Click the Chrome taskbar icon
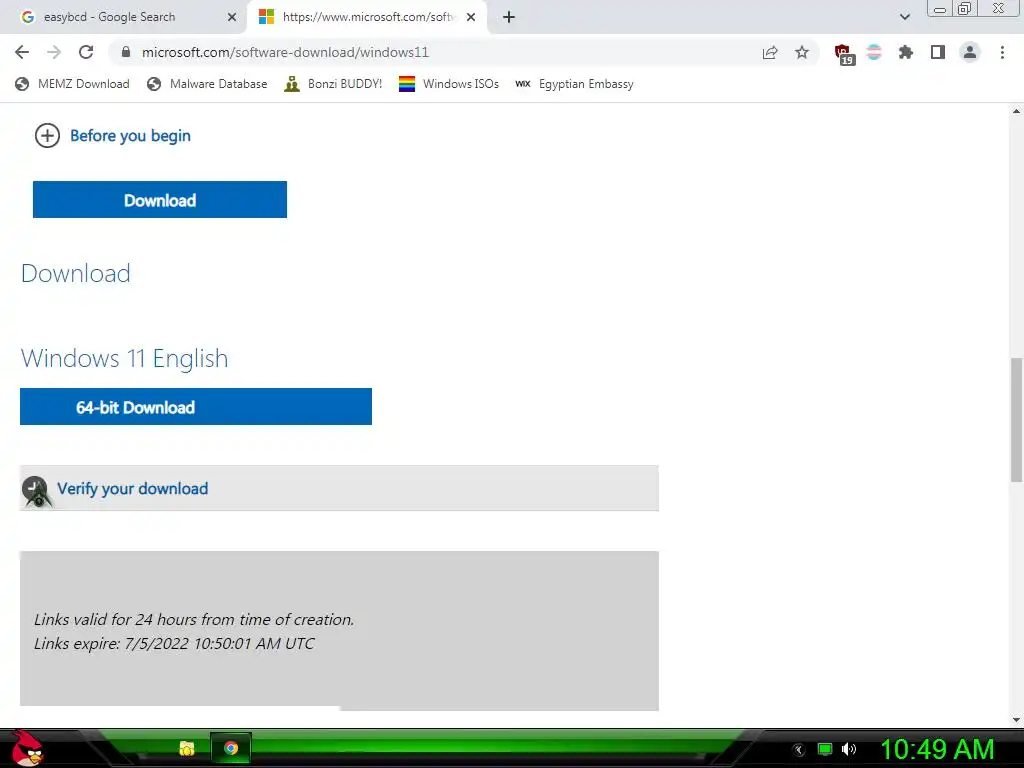 tap(231, 748)
